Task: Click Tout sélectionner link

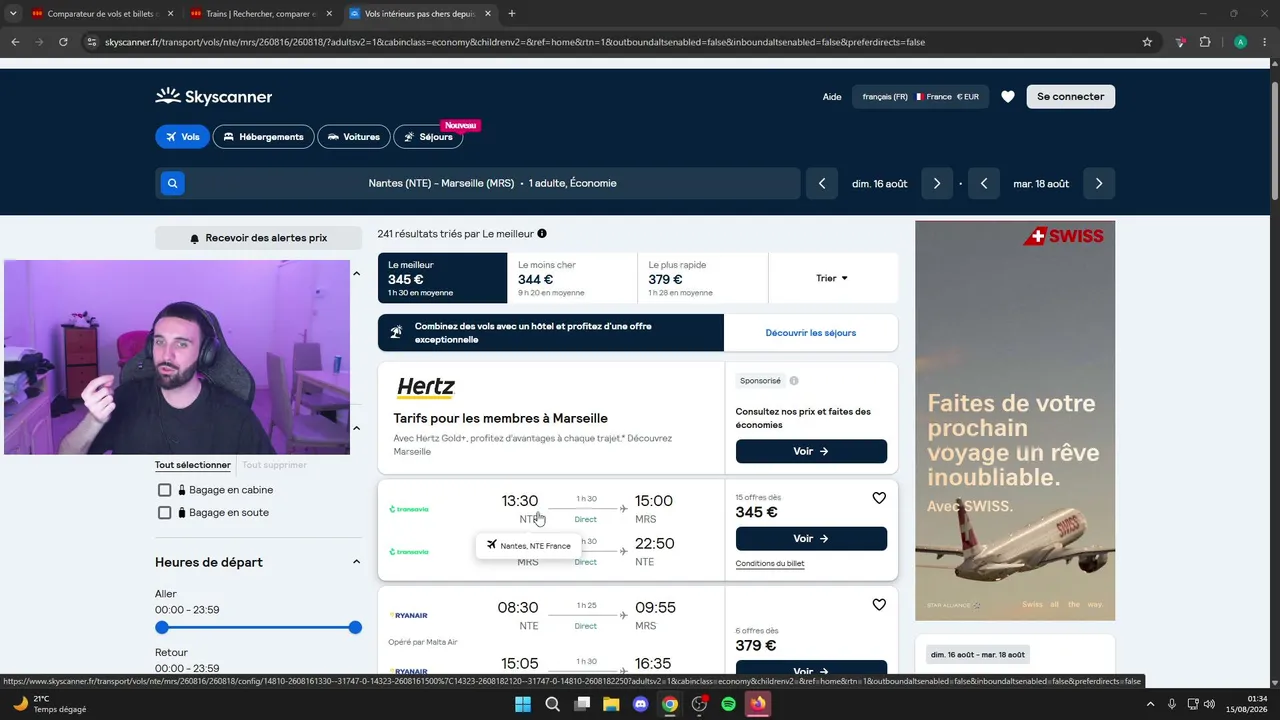Action: (x=193, y=465)
